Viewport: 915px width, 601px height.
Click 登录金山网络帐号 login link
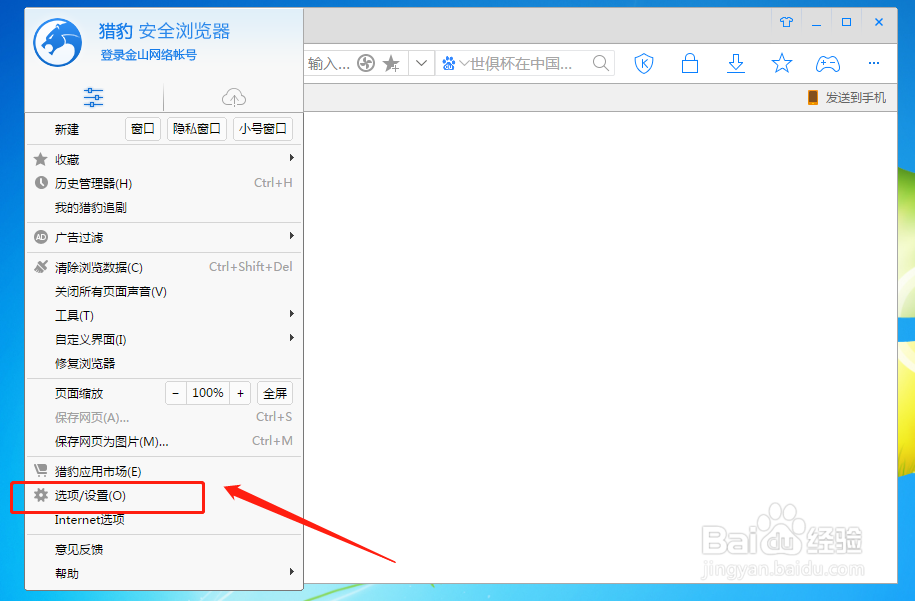click(148, 55)
